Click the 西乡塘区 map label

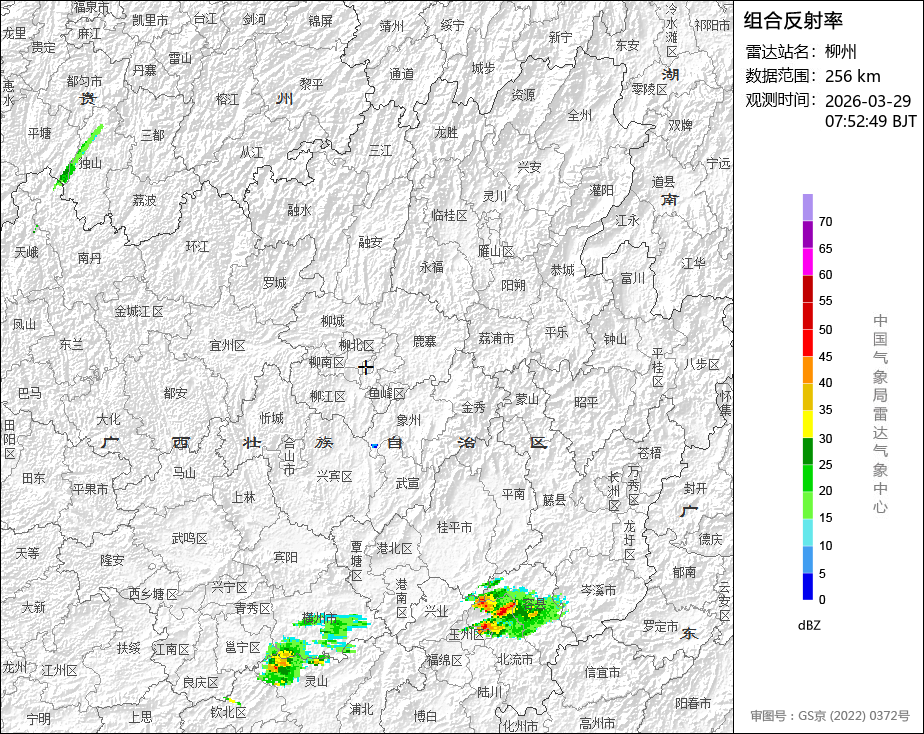[153, 594]
